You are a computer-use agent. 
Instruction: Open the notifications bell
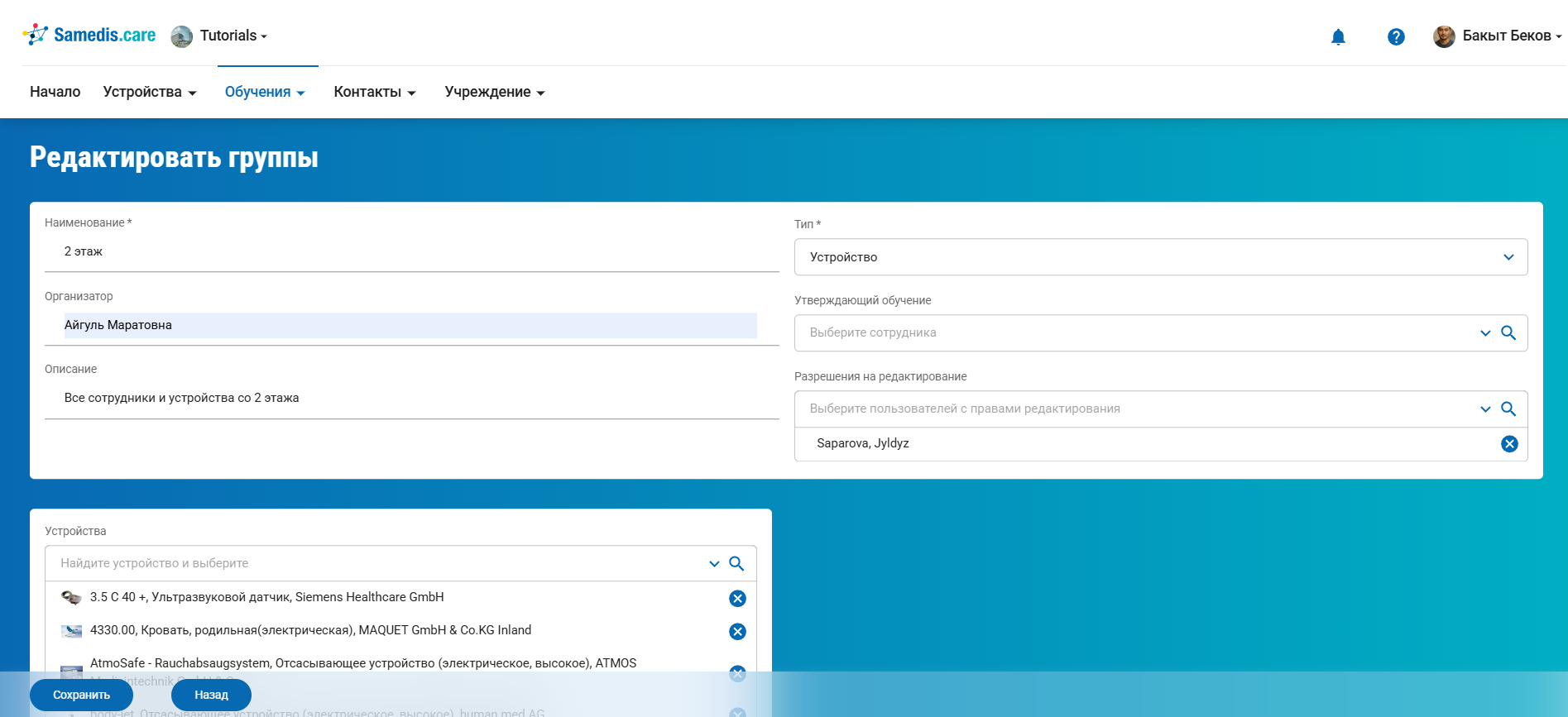point(1338,36)
